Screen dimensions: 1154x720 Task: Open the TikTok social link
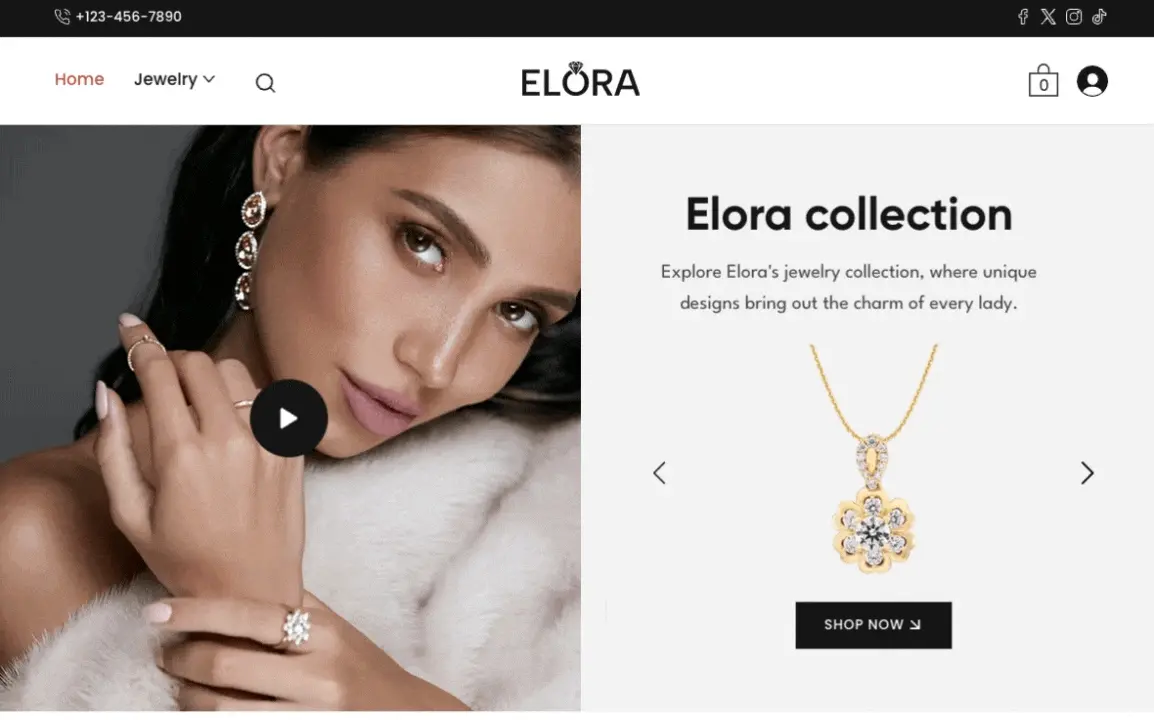(x=1099, y=17)
